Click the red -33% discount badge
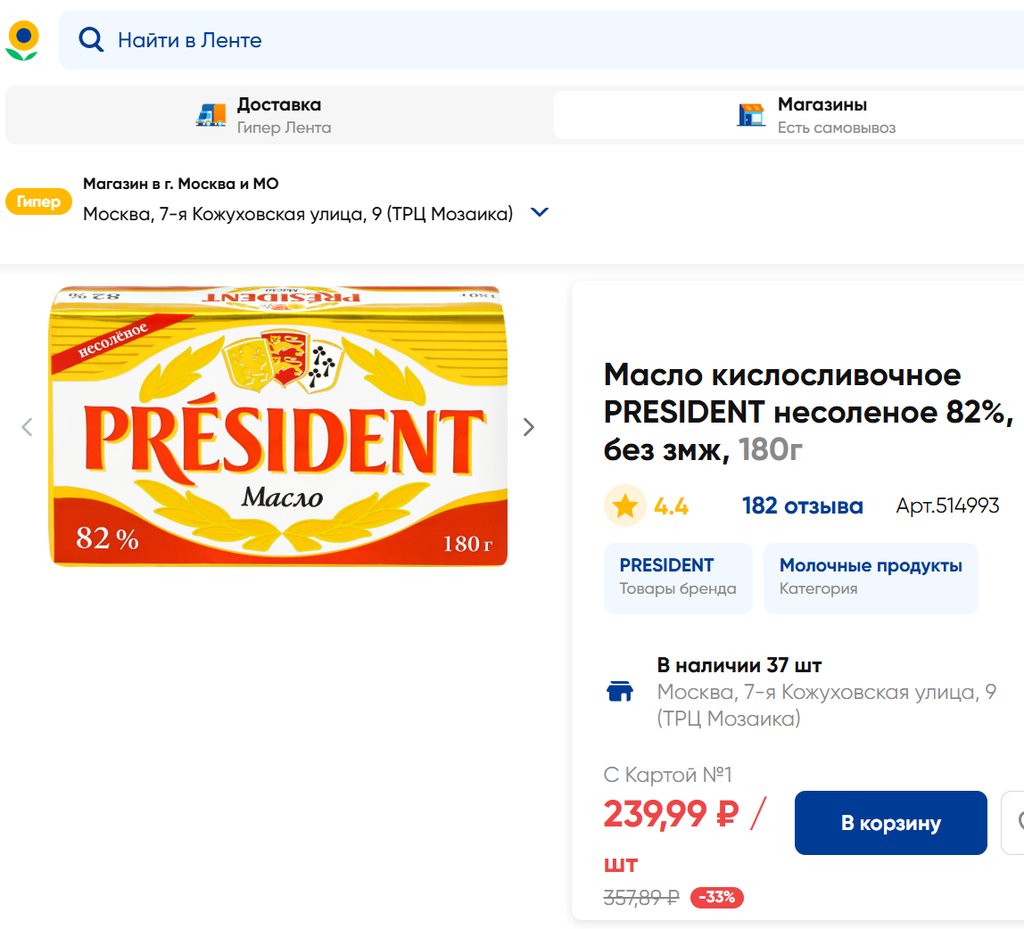 click(x=717, y=897)
